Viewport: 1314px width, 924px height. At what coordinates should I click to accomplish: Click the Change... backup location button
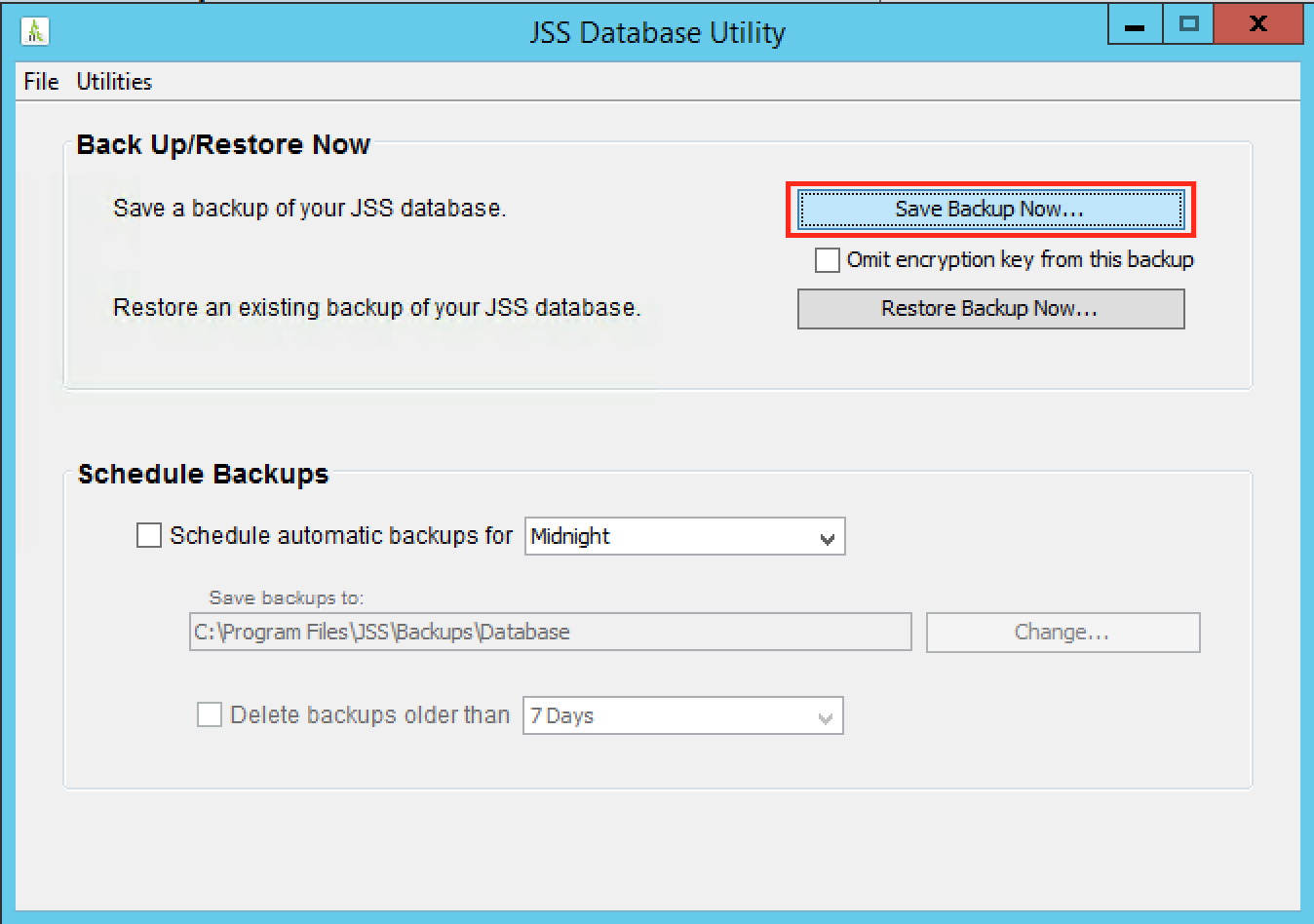1062,633
